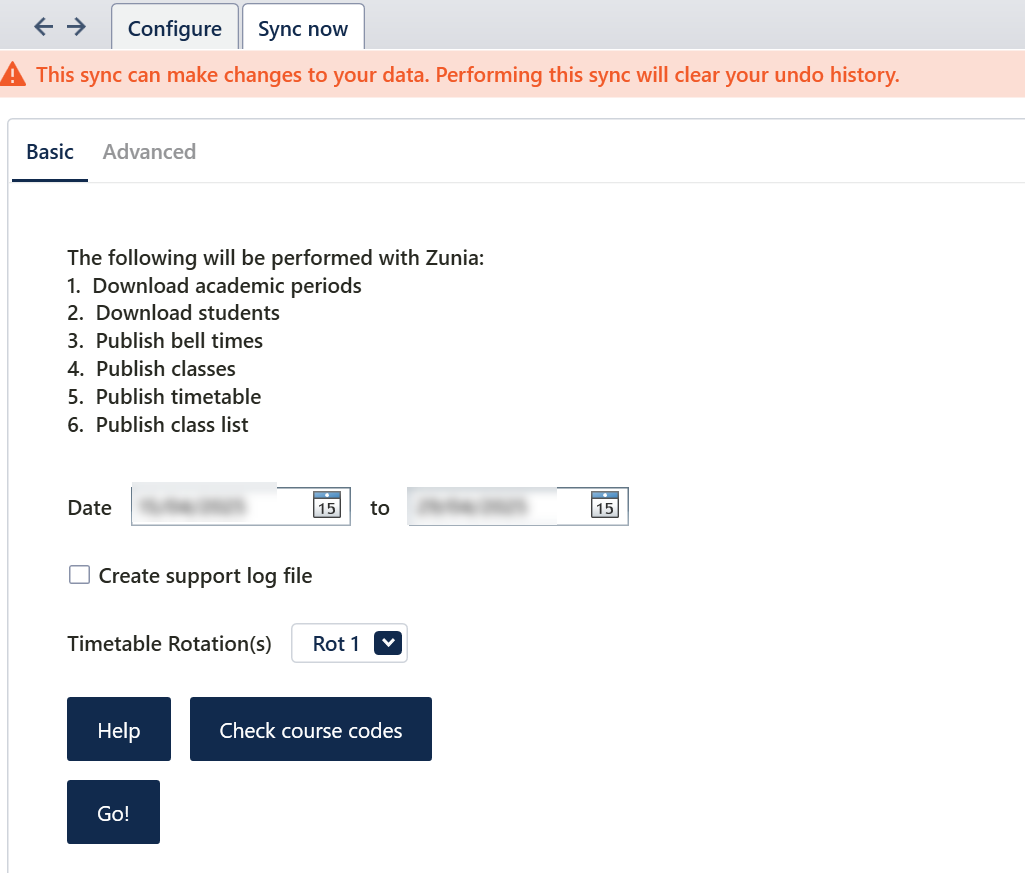Click the Check course codes button
1025x873 pixels.
click(x=311, y=730)
